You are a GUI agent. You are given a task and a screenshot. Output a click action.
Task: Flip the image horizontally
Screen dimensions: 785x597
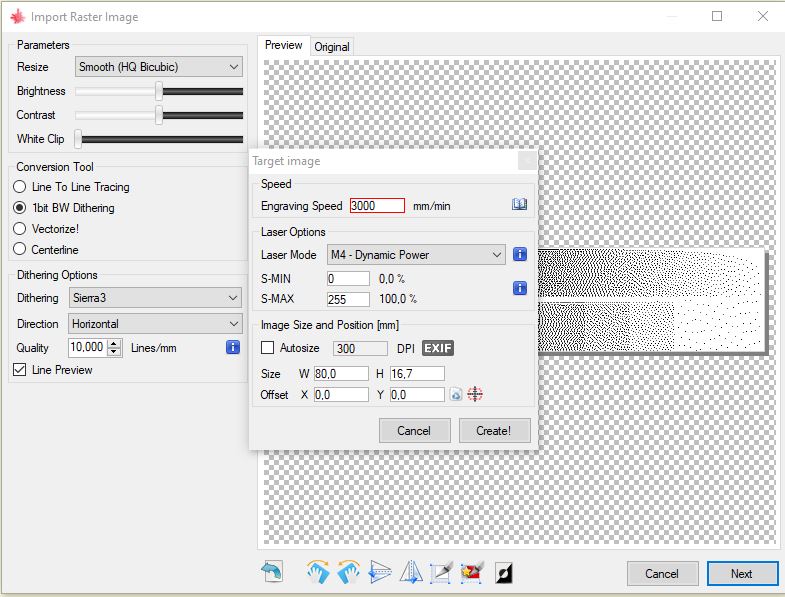point(411,572)
